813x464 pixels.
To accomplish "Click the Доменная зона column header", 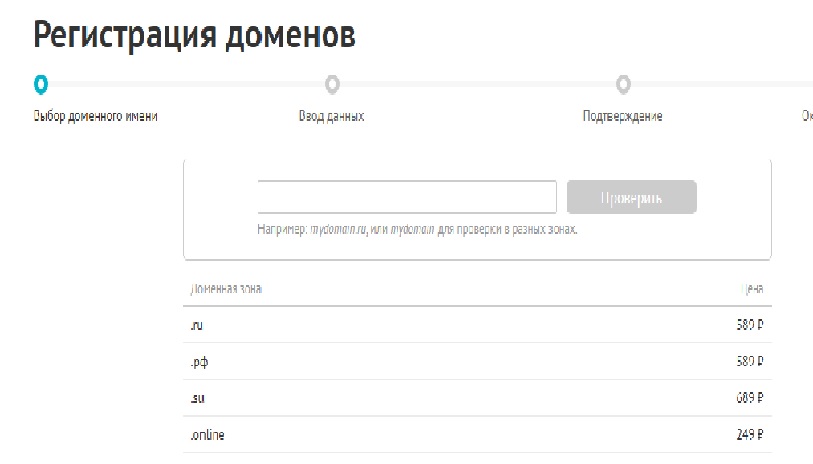I will click(x=226, y=289).
